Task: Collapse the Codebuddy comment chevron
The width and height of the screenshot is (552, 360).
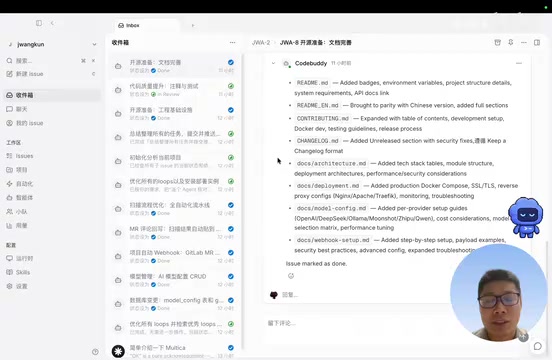Action: coord(273,63)
